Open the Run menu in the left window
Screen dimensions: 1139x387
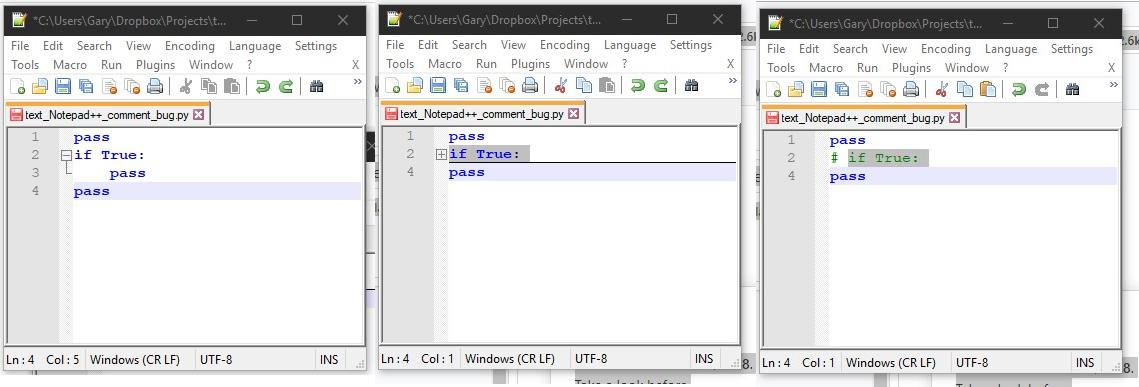click(x=111, y=65)
